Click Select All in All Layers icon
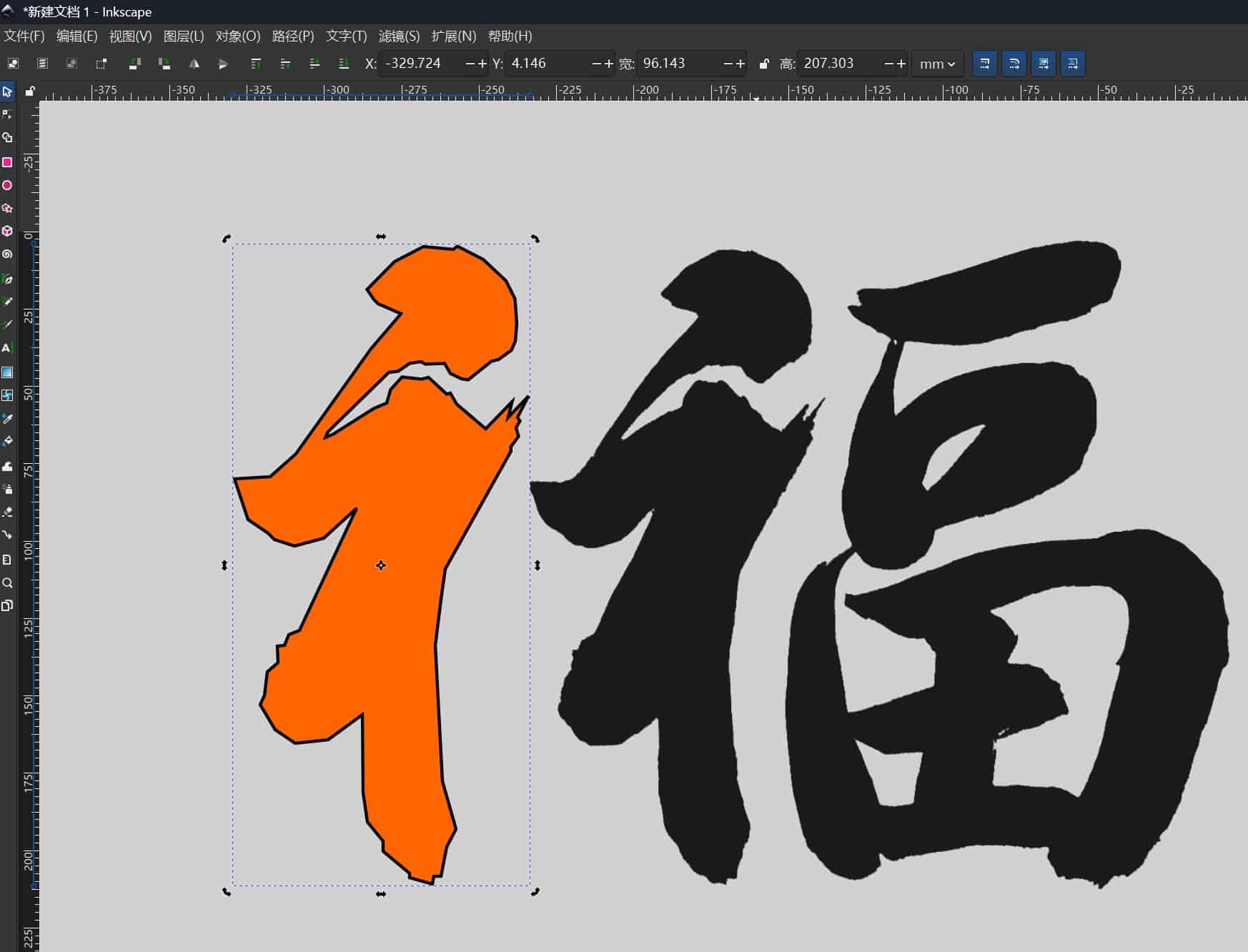Screen dimensions: 1248x952 click(x=42, y=64)
